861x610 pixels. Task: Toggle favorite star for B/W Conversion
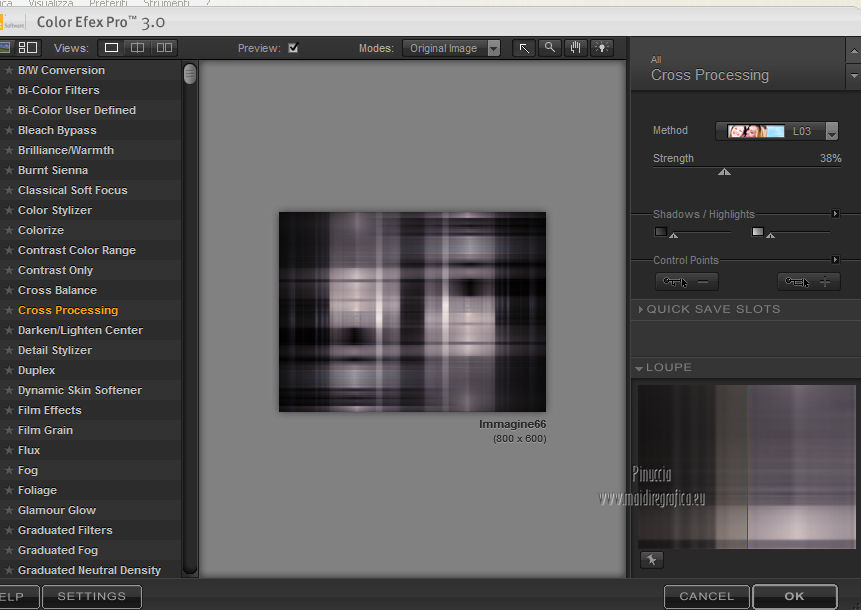point(8,70)
